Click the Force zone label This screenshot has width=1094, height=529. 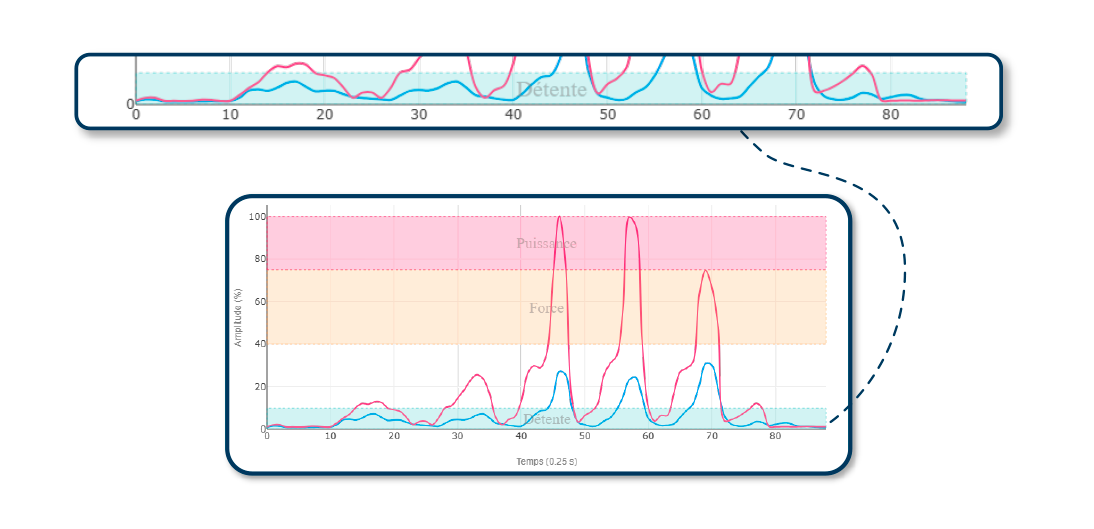546,308
